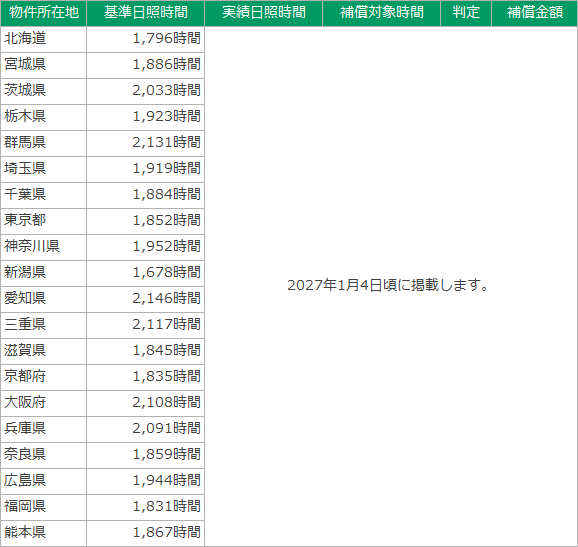
Task: Select the 京都府 location cell
Action: tap(43, 377)
